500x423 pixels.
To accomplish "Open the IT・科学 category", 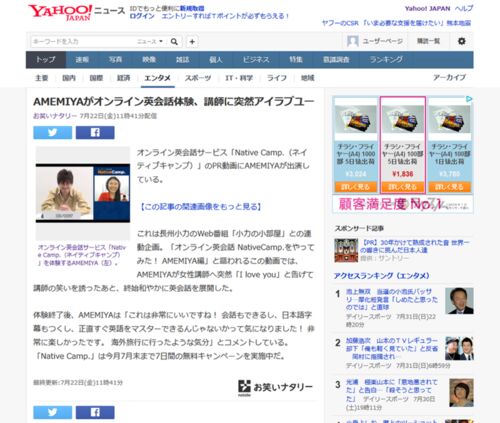I will pyautogui.click(x=239, y=78).
